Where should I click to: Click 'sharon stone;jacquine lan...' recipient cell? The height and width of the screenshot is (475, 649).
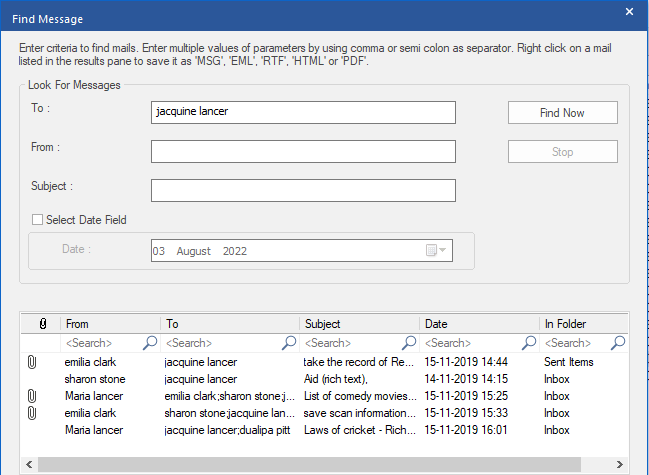click(230, 413)
